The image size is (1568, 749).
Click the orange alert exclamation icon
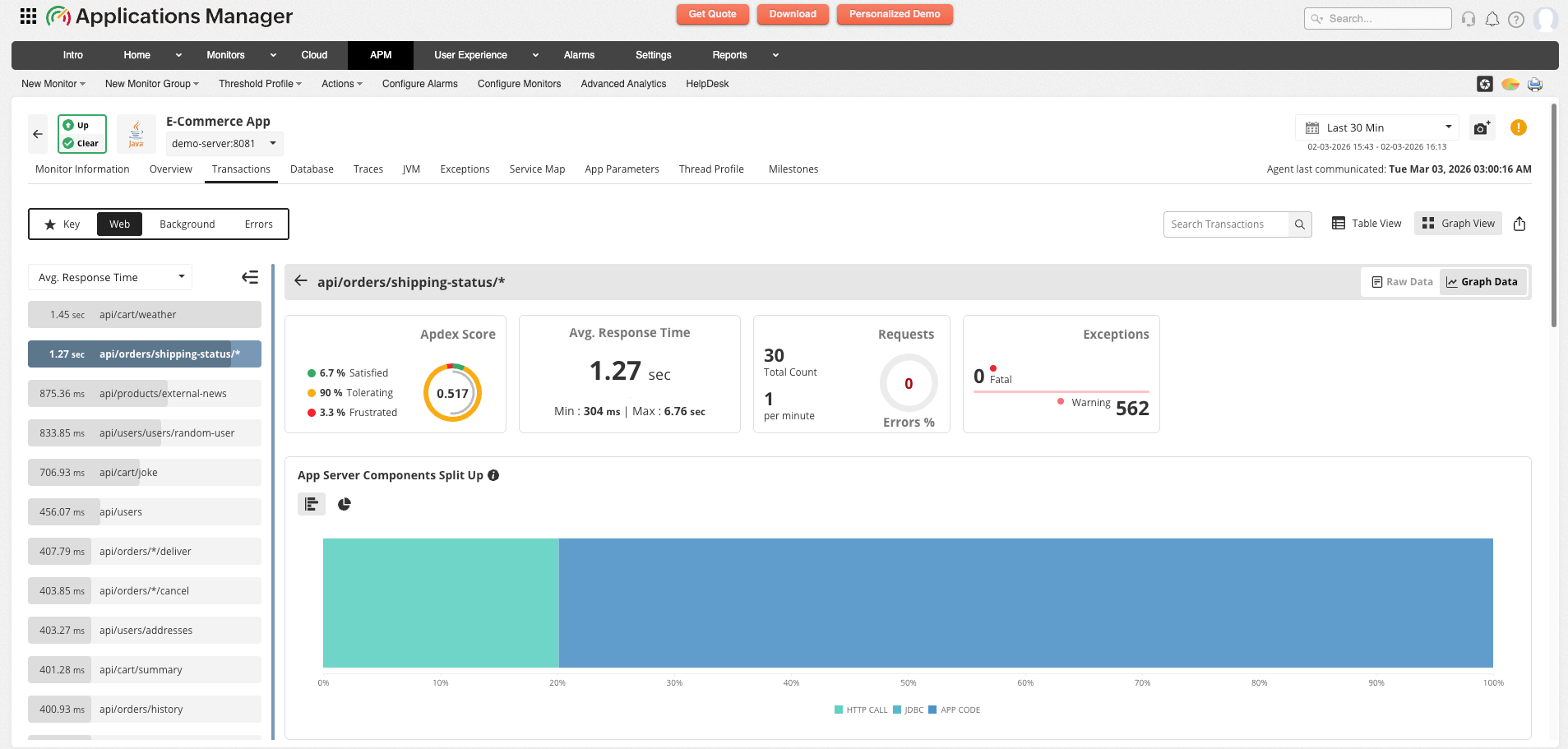pyautogui.click(x=1519, y=127)
